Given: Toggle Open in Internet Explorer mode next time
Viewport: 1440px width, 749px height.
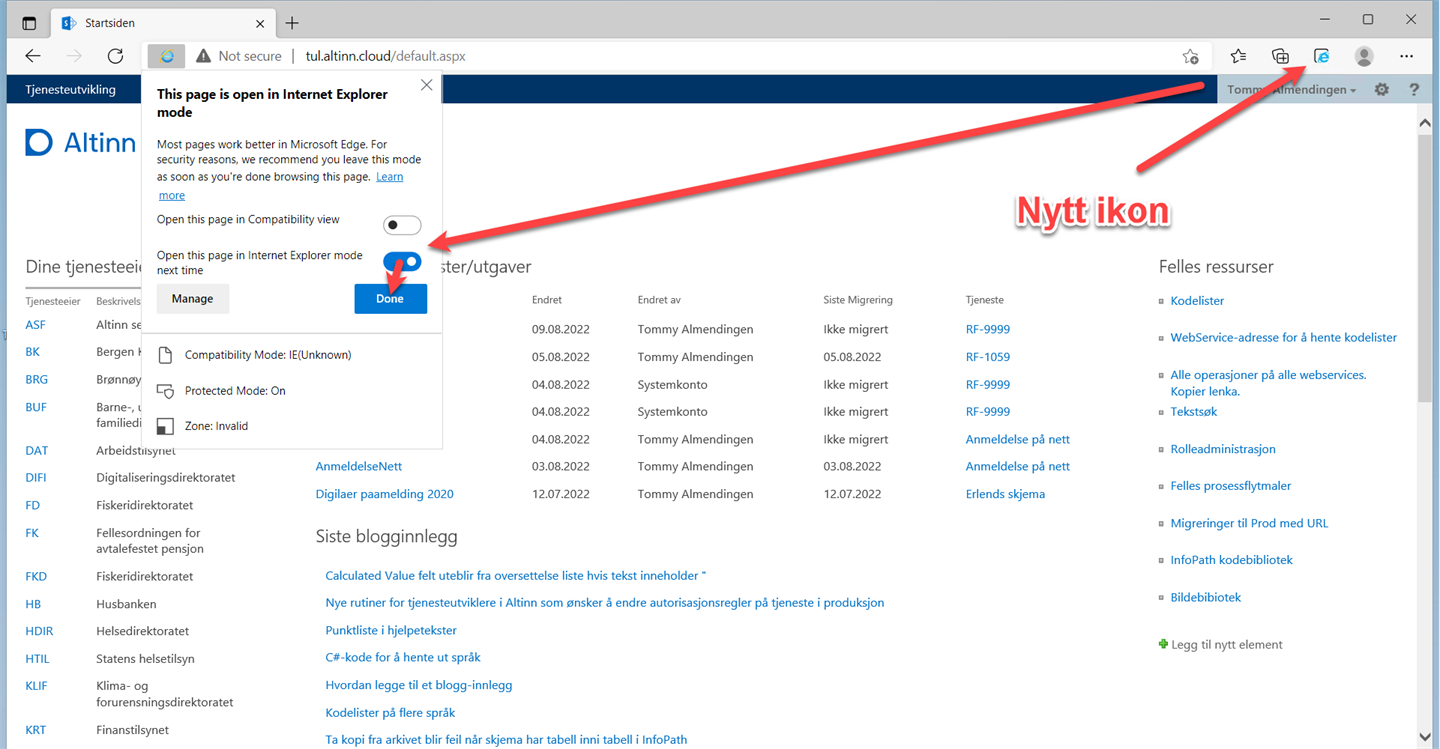Looking at the screenshot, I should [402, 262].
